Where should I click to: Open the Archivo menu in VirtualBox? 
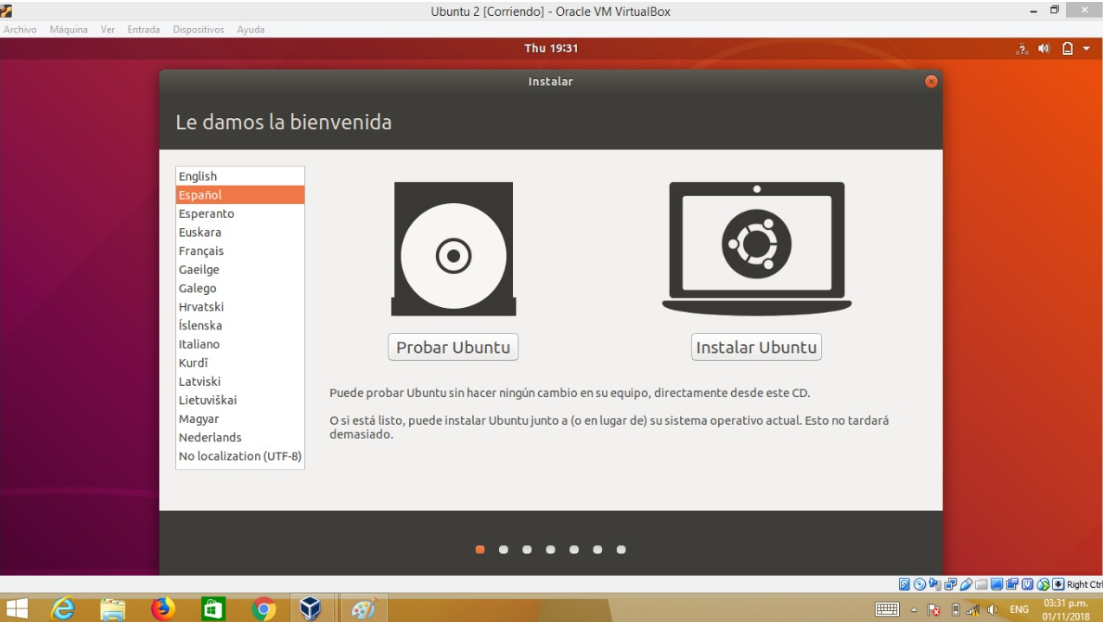click(20, 30)
